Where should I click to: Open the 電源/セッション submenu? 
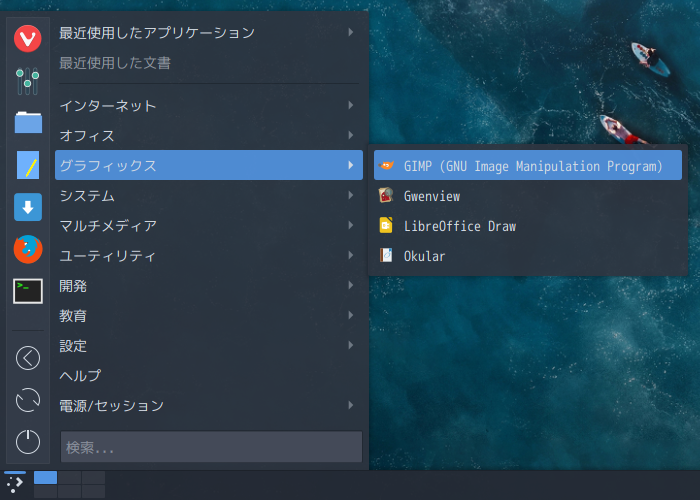coord(208,405)
